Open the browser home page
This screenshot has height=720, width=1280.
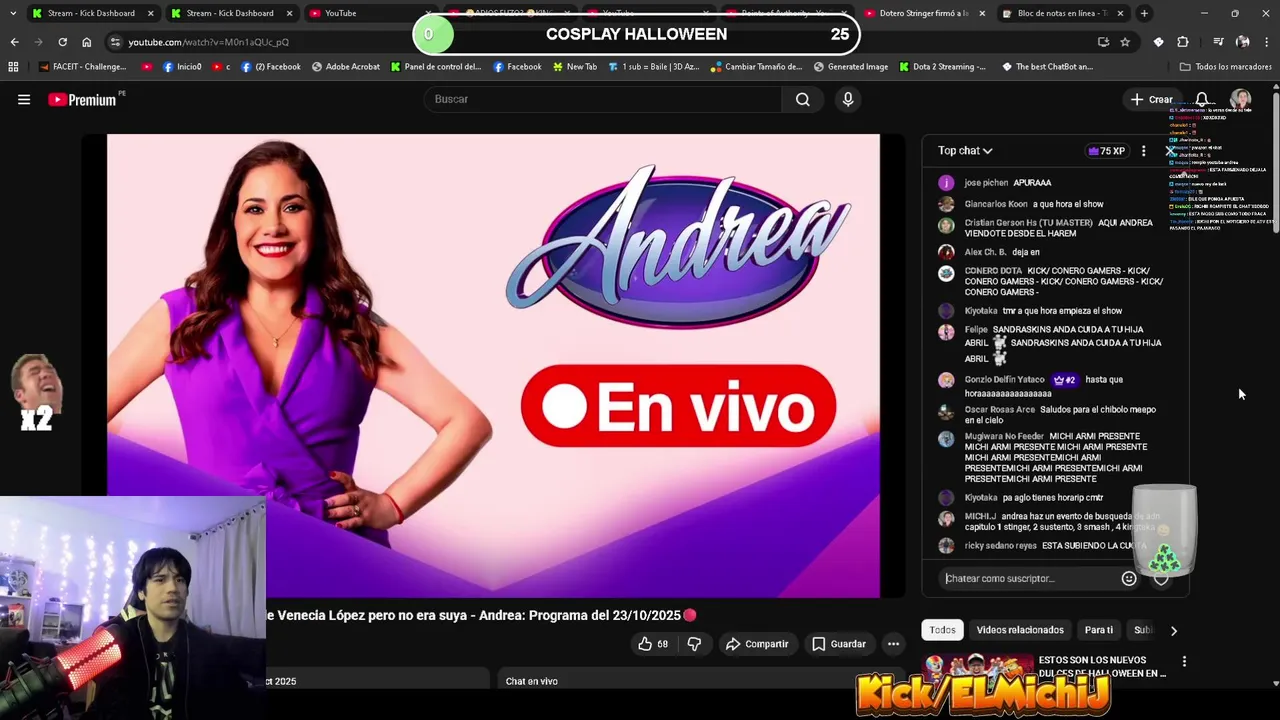point(86,42)
